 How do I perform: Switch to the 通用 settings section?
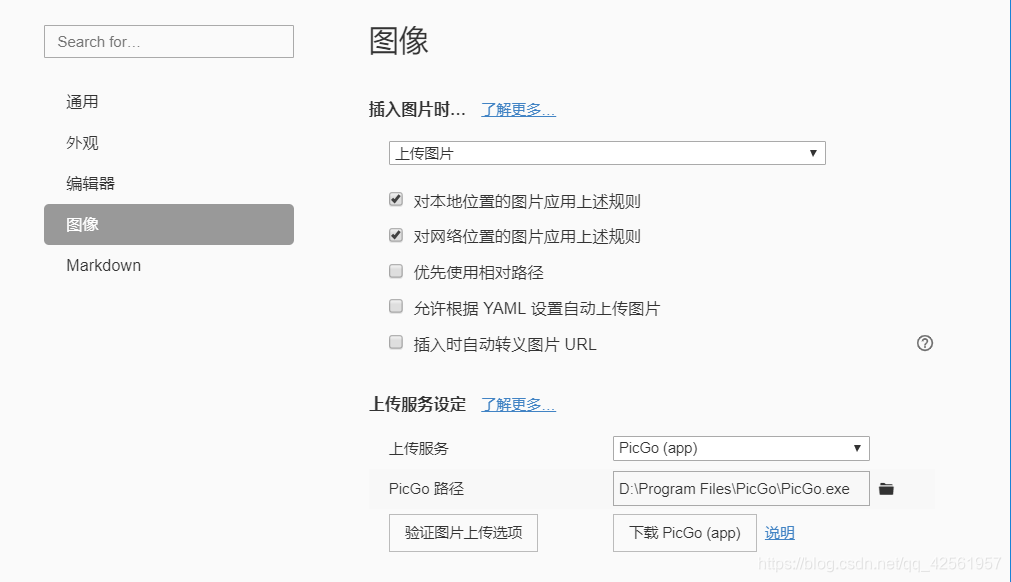[x=82, y=101]
